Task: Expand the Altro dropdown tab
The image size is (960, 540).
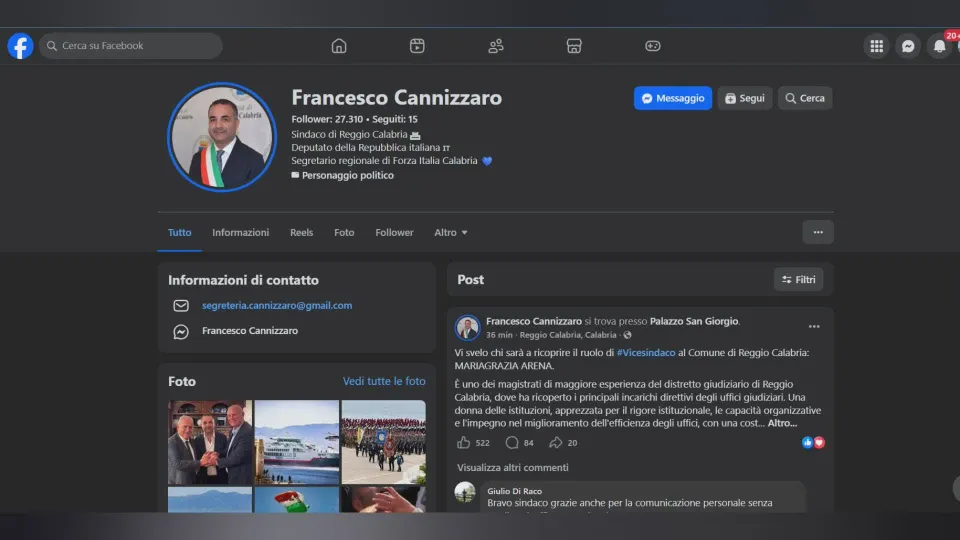Action: coord(451,233)
